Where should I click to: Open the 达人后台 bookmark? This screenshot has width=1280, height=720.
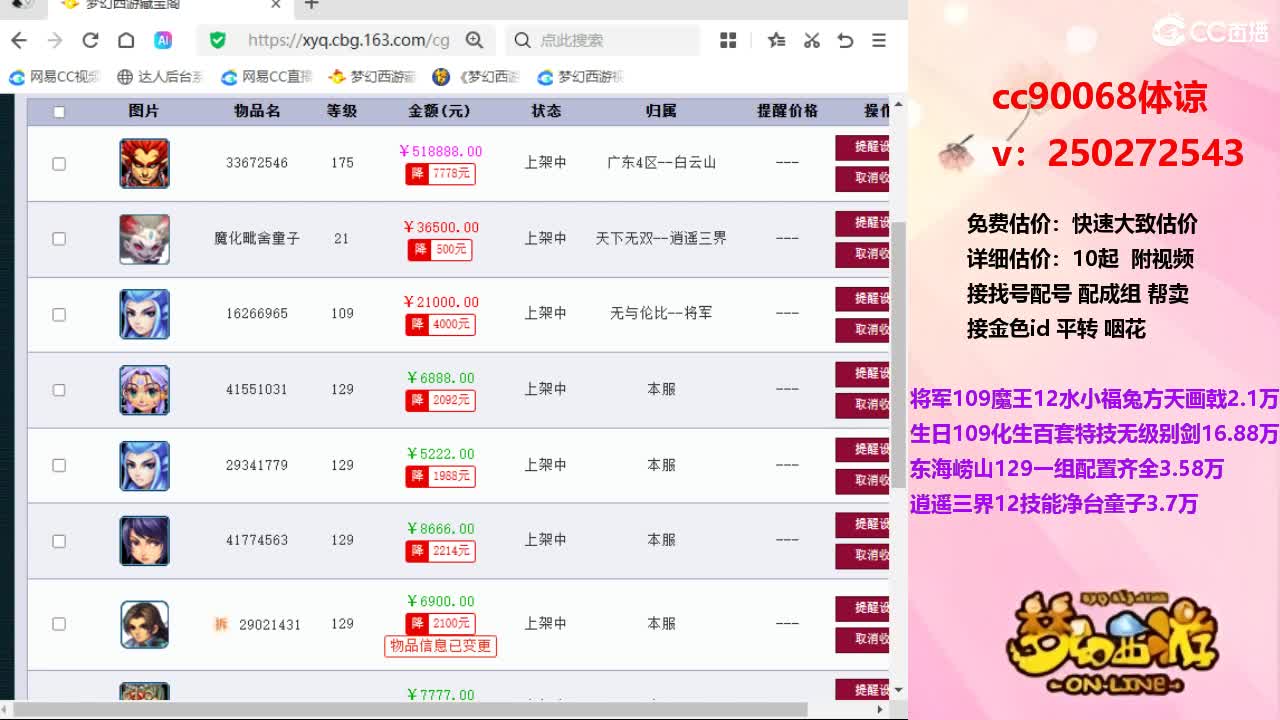[x=160, y=77]
